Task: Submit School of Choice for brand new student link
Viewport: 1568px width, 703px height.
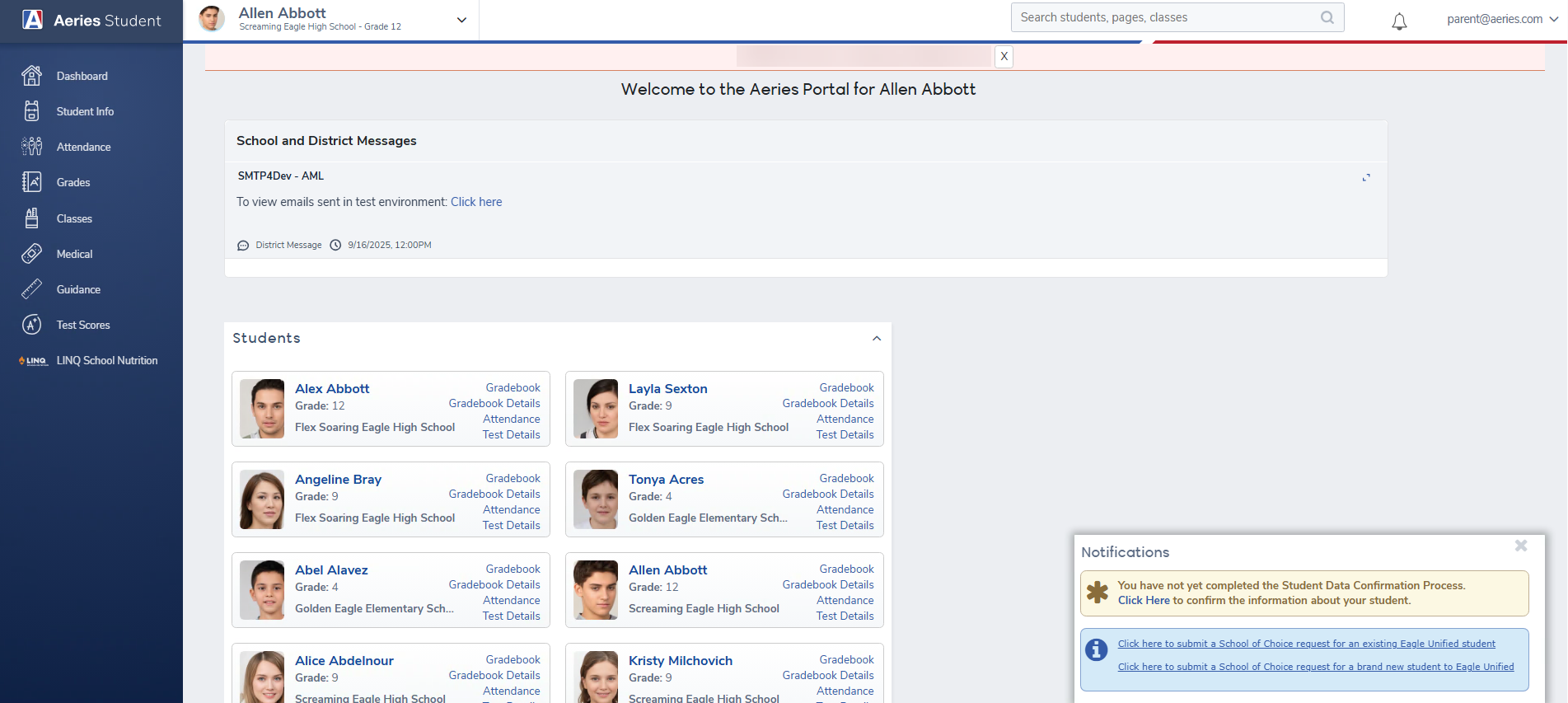Action: click(1316, 667)
